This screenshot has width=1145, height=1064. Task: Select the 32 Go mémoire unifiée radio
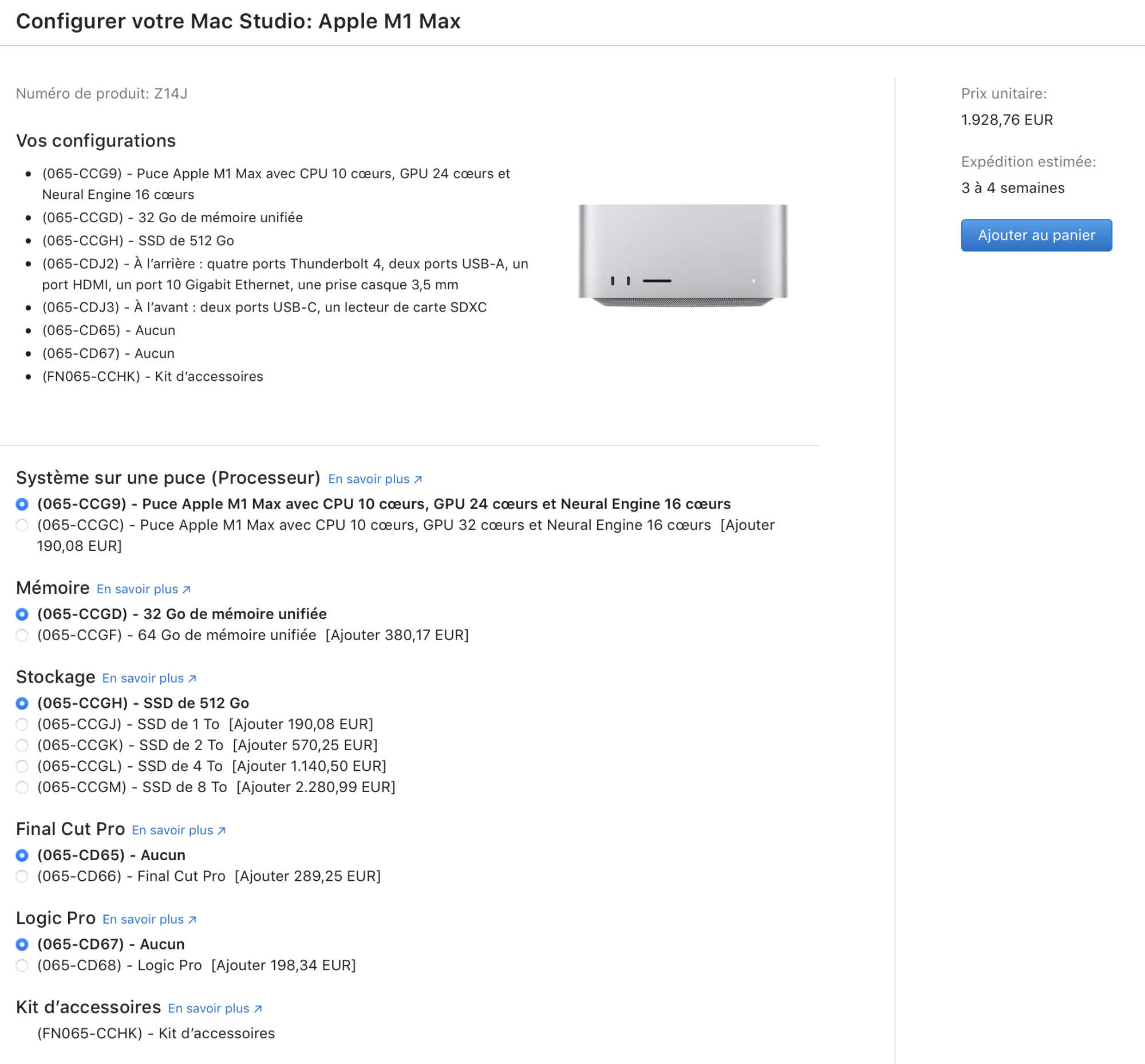pyautogui.click(x=22, y=614)
